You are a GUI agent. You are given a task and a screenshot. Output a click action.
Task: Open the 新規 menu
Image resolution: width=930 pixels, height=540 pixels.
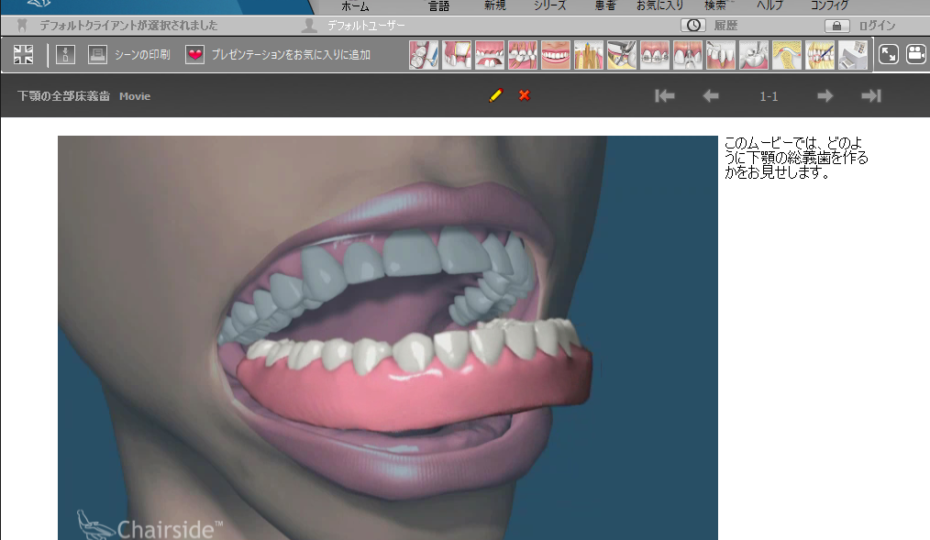[x=495, y=6]
